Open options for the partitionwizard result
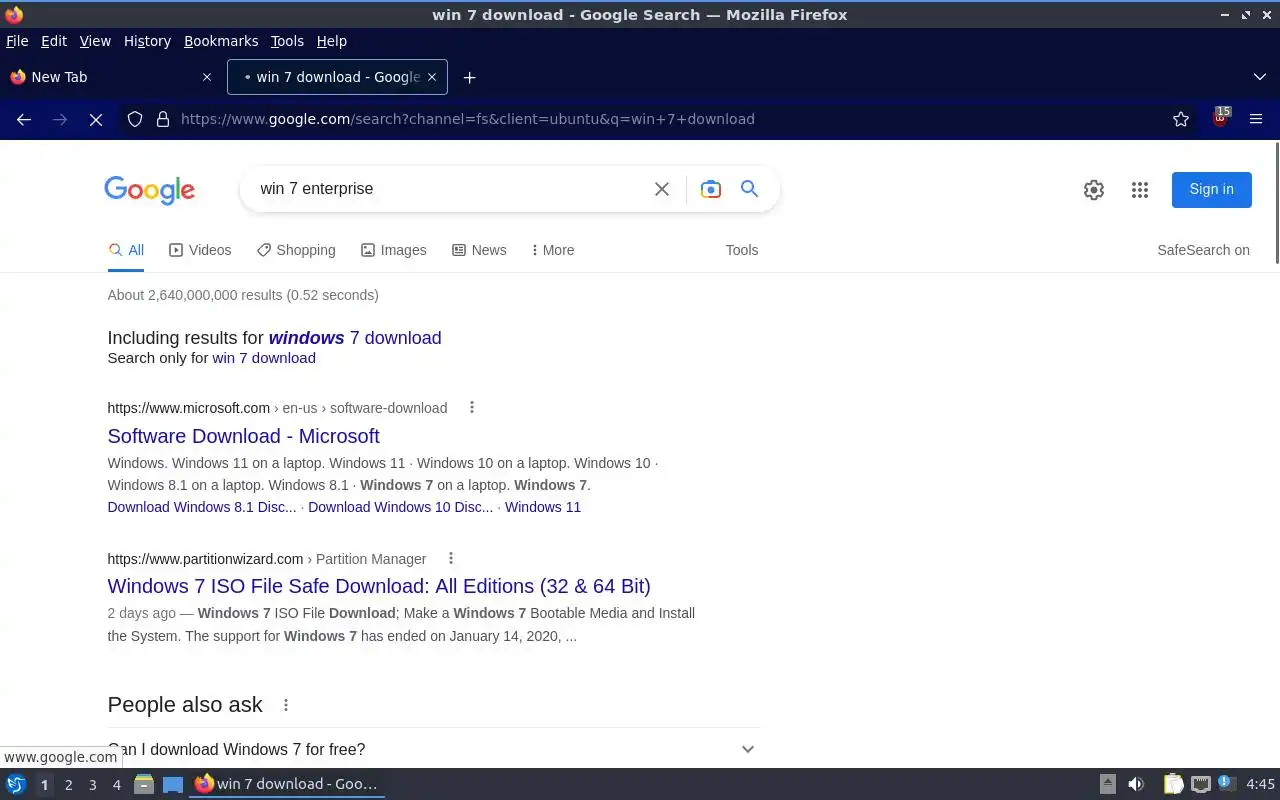This screenshot has height=800, width=1280. (451, 558)
